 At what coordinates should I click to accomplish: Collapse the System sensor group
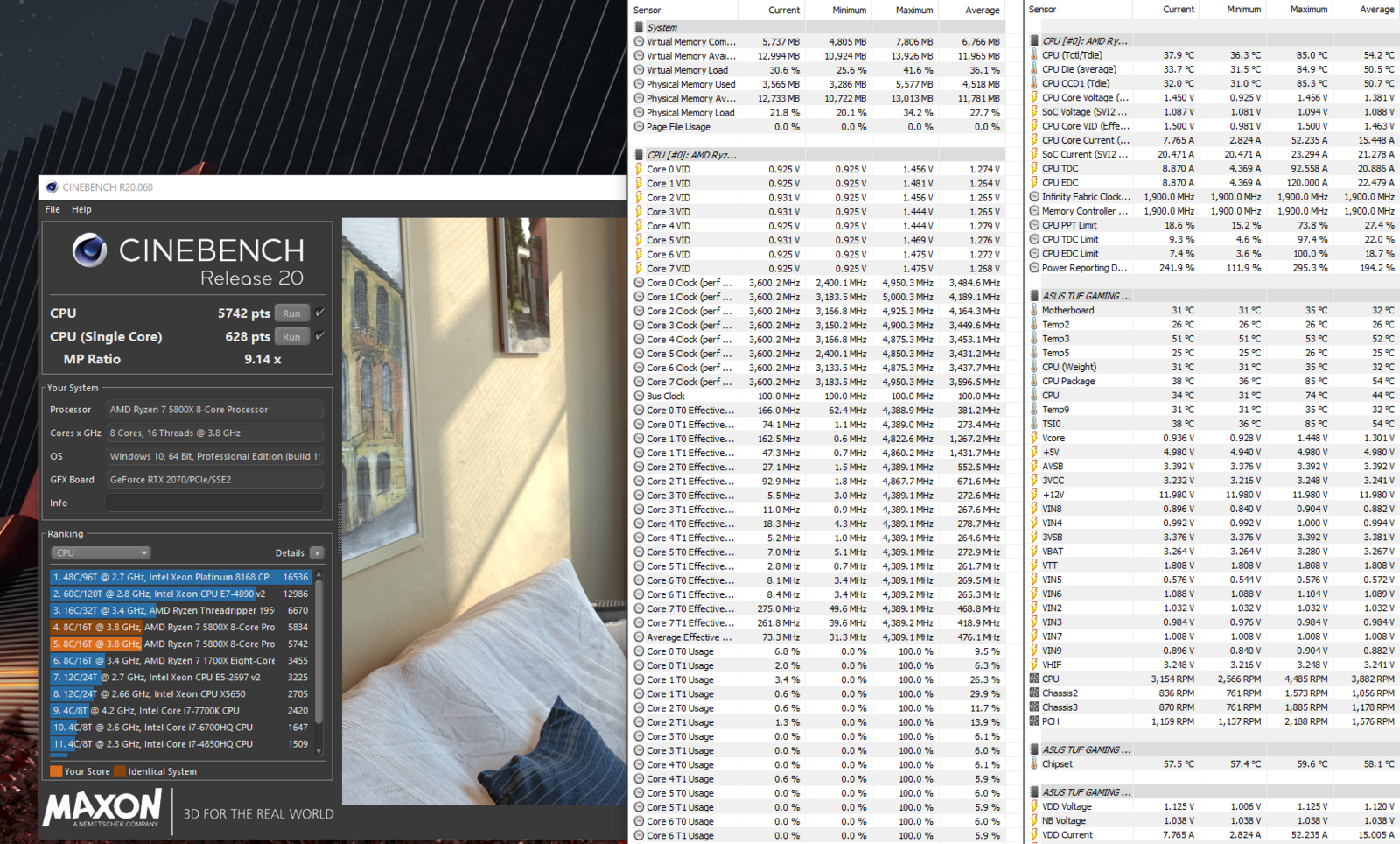(x=639, y=27)
